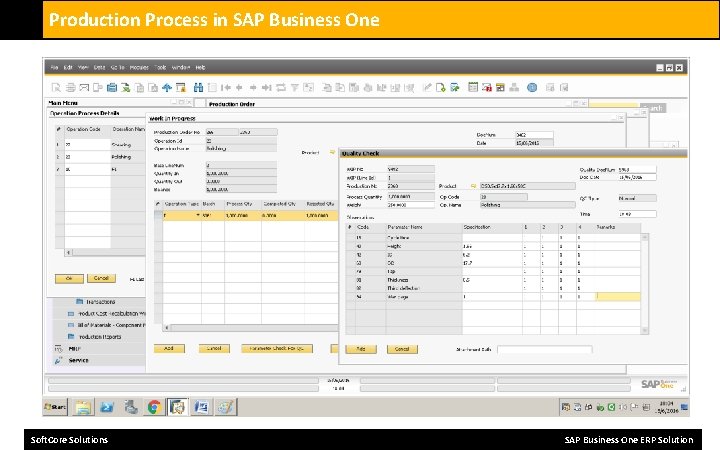
Task: Click Cancel in Work in Progress window
Action: pos(214,349)
